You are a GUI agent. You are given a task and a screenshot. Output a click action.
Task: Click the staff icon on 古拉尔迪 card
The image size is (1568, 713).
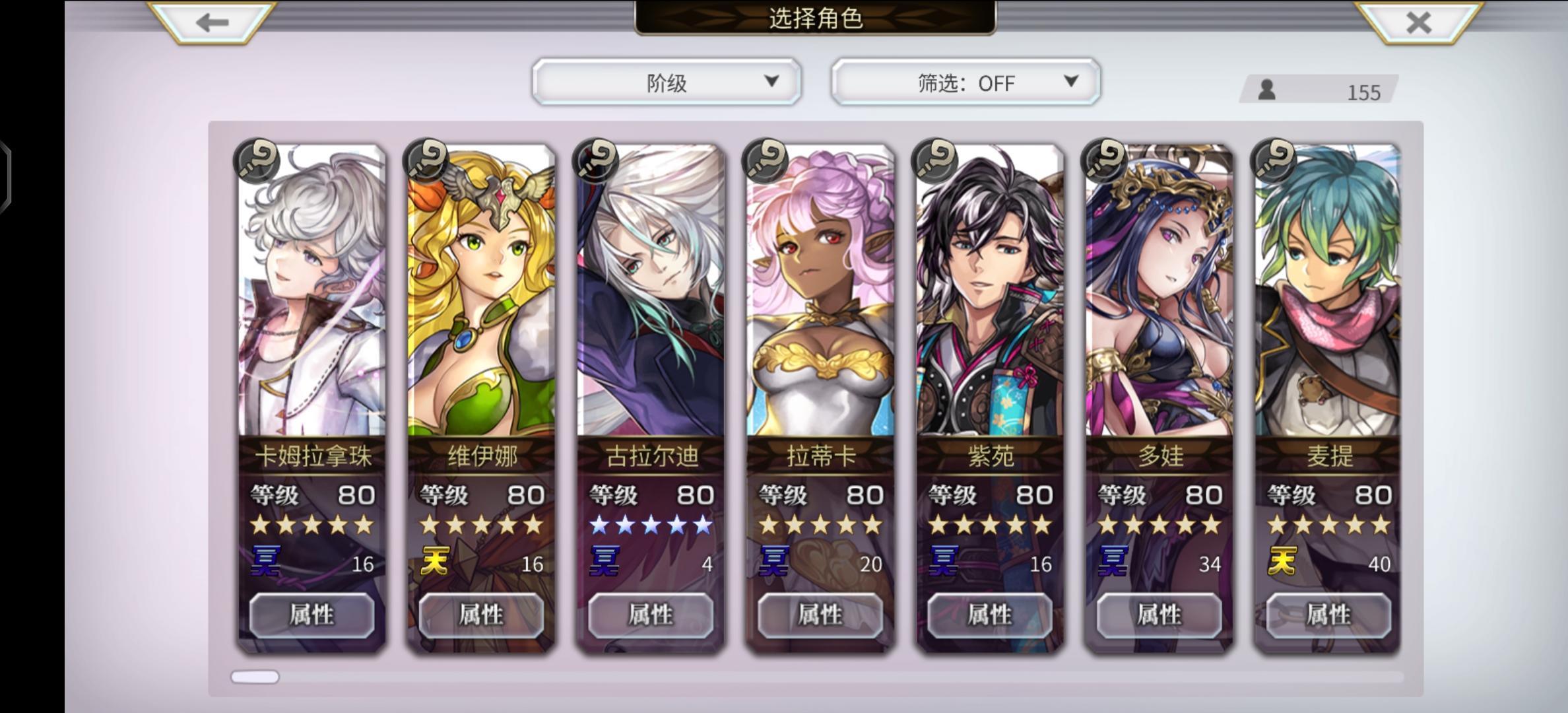(x=596, y=160)
